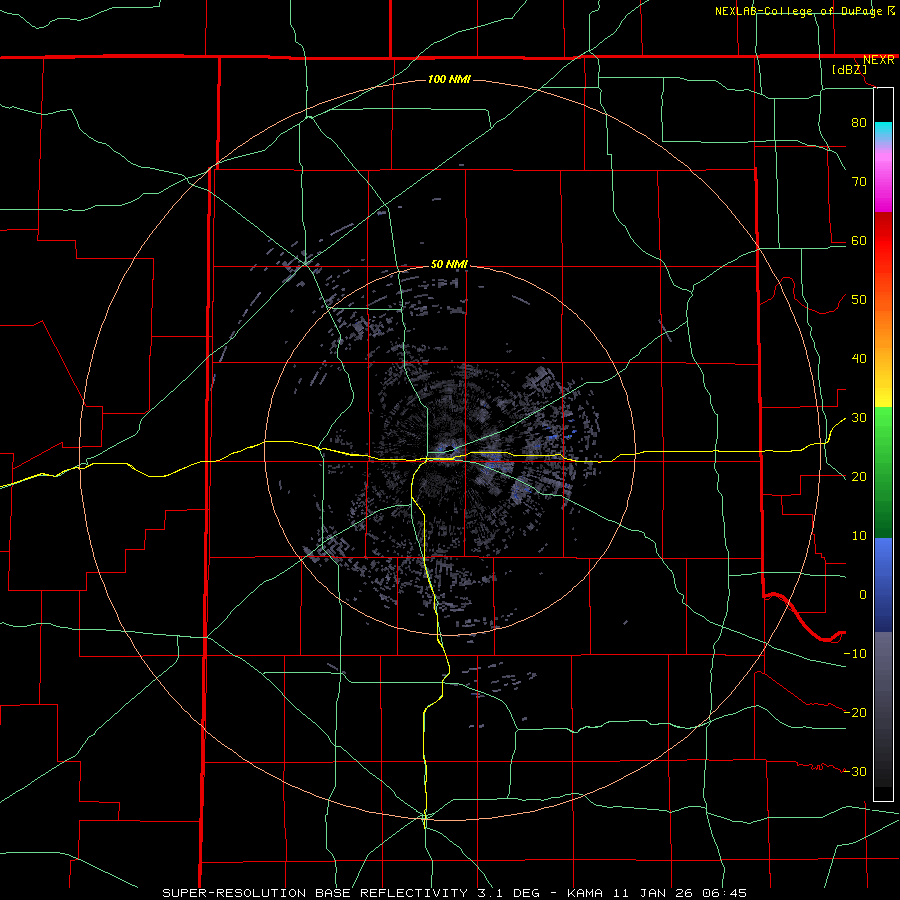The height and width of the screenshot is (900, 900).
Task: Click the red segment of the color bar
Action: tap(883, 241)
